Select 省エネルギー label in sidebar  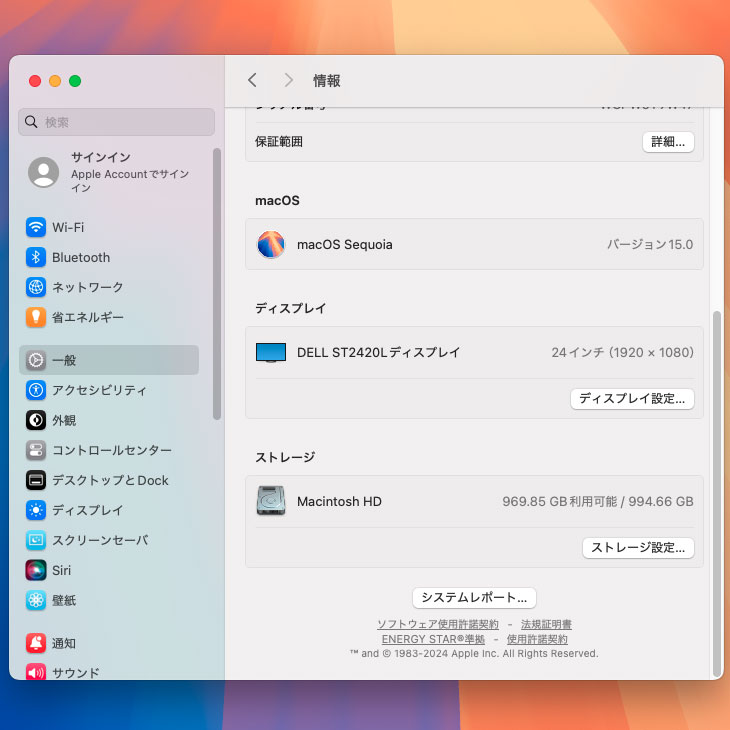[88, 317]
